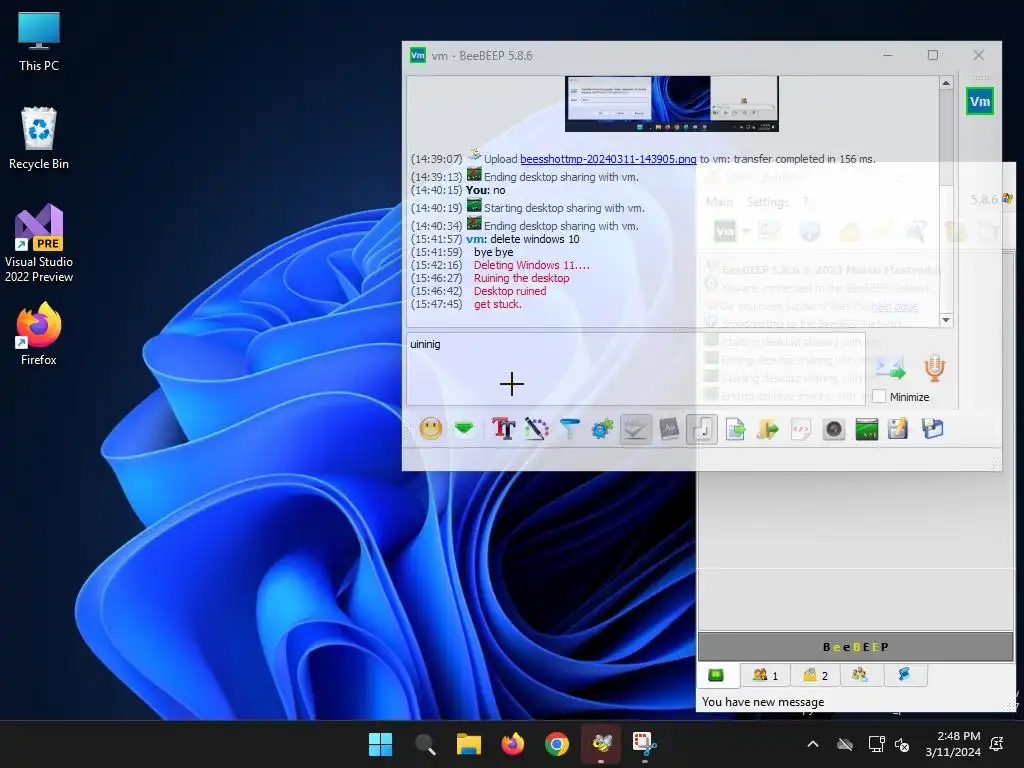Screen dimensions: 1024x768
Task: Toggle the music-note sound button in chat toolbar
Action: click(702, 429)
